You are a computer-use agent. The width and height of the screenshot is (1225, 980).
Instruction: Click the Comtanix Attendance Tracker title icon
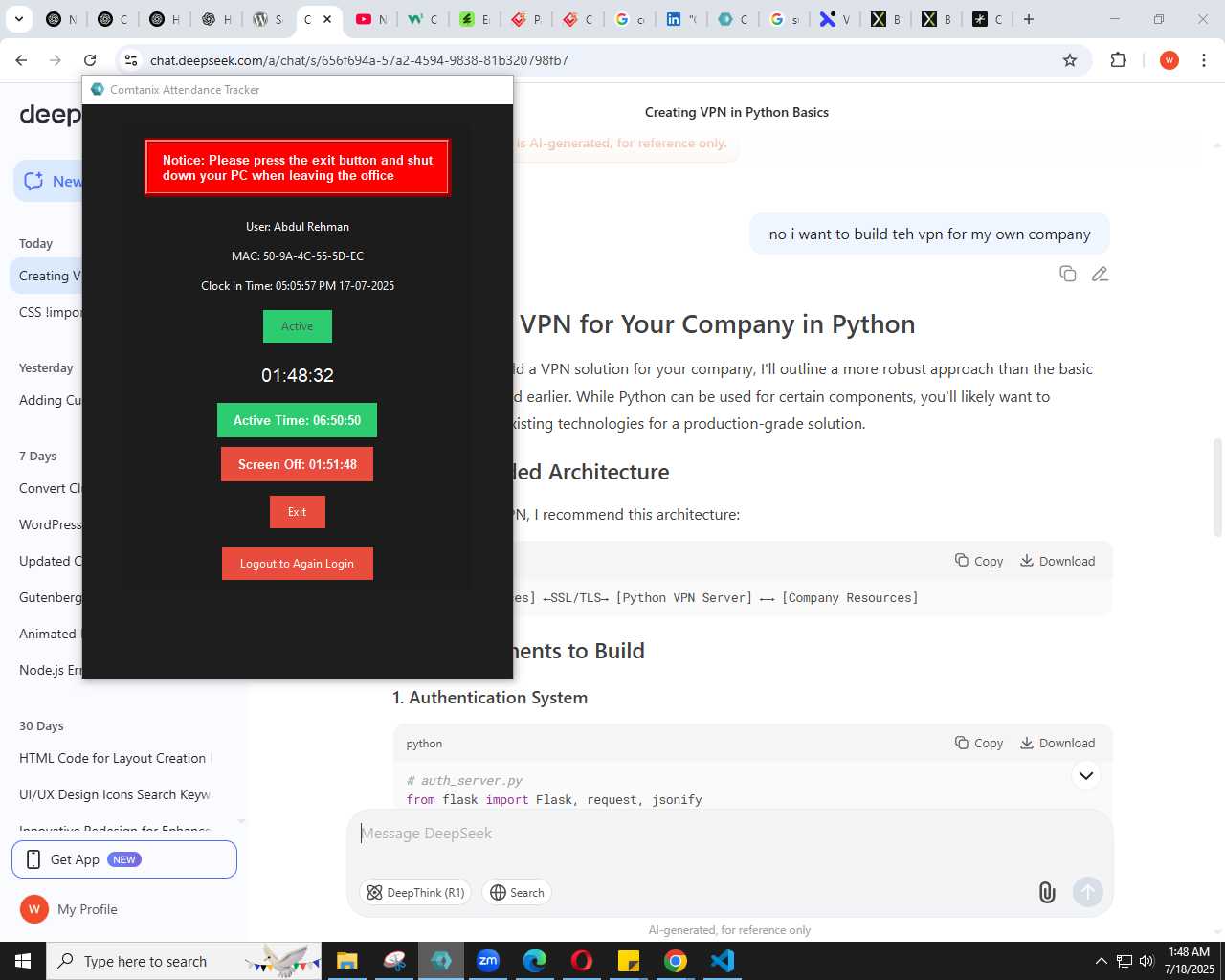coord(97,90)
